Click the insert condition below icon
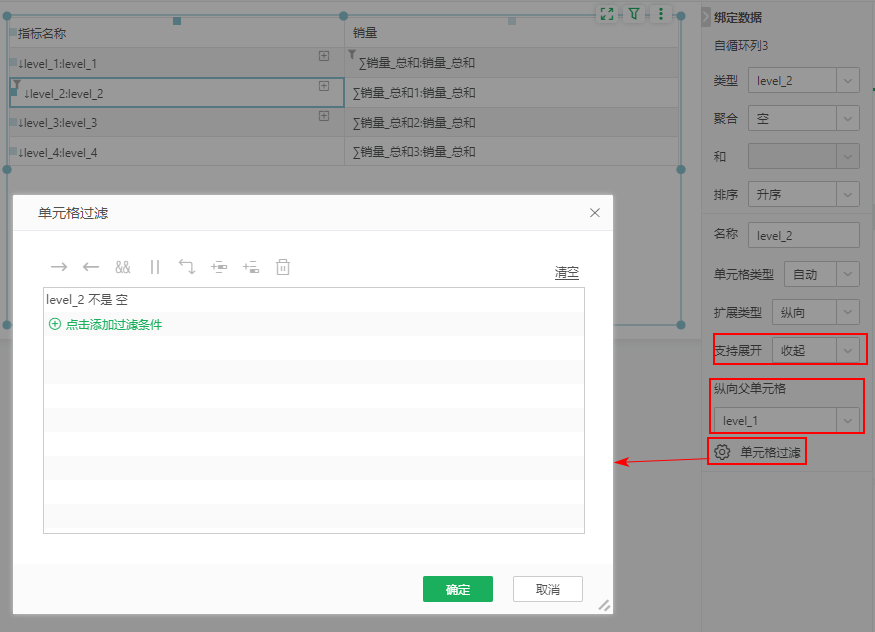This screenshot has width=875, height=632. (251, 267)
